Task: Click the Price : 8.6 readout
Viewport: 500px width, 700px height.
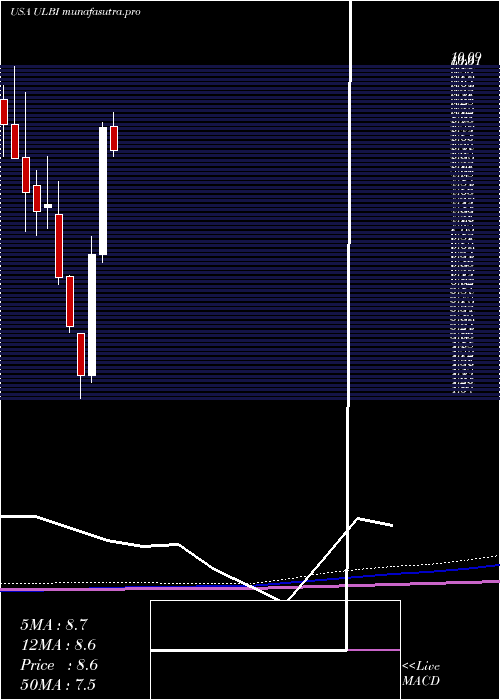Action: [x=59, y=665]
